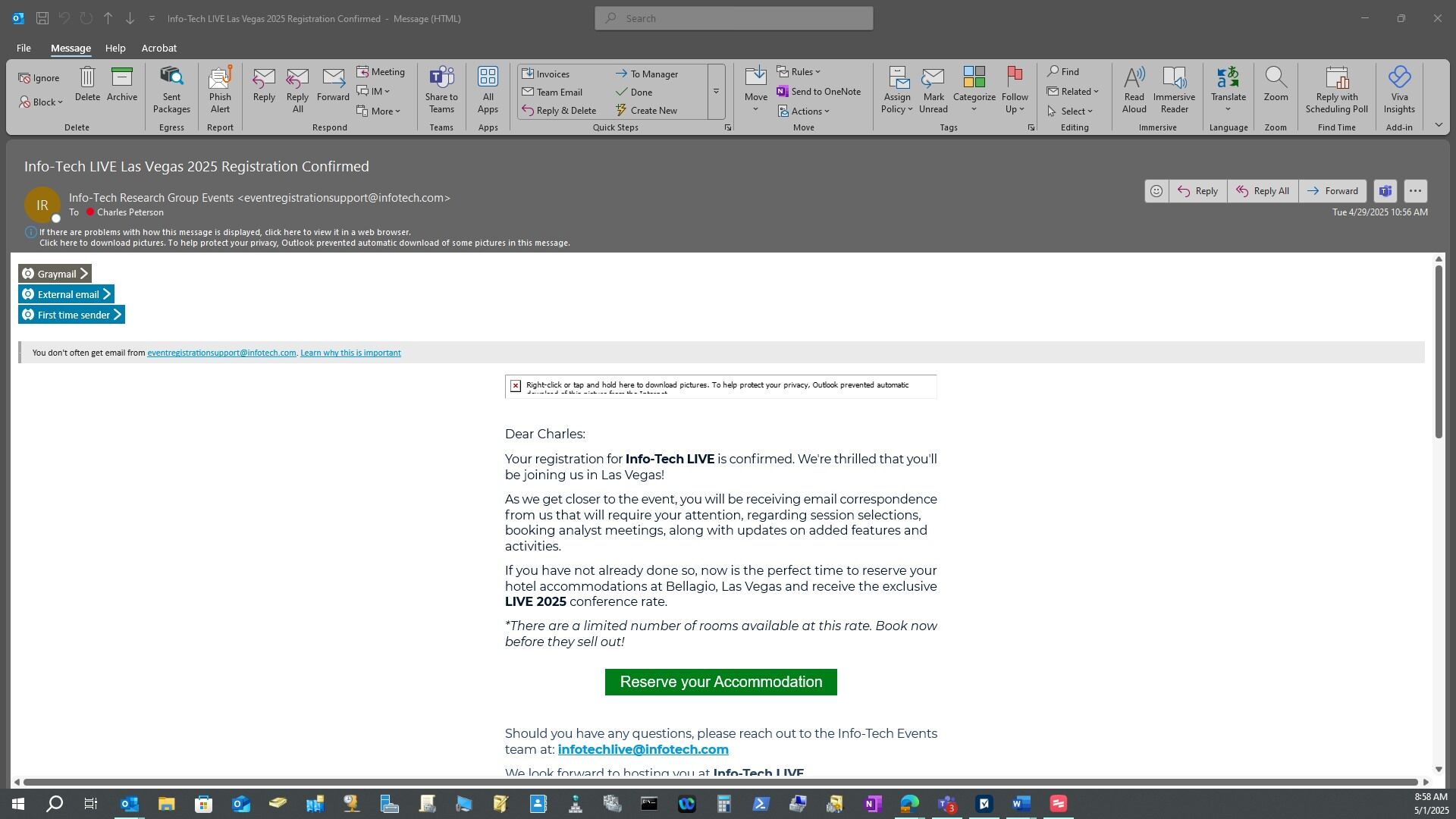Open the more actions ellipsis in header
This screenshot has width=1456, height=819.
(1415, 191)
